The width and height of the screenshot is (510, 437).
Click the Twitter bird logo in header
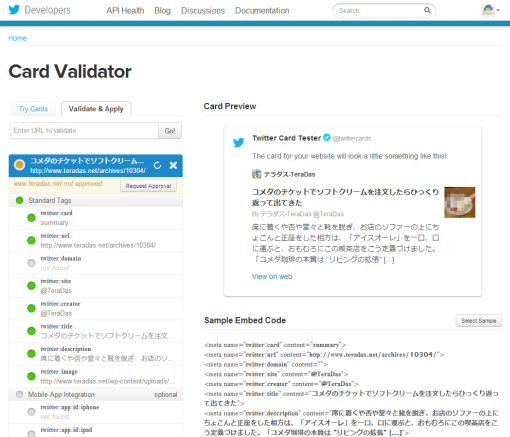click(x=14, y=10)
